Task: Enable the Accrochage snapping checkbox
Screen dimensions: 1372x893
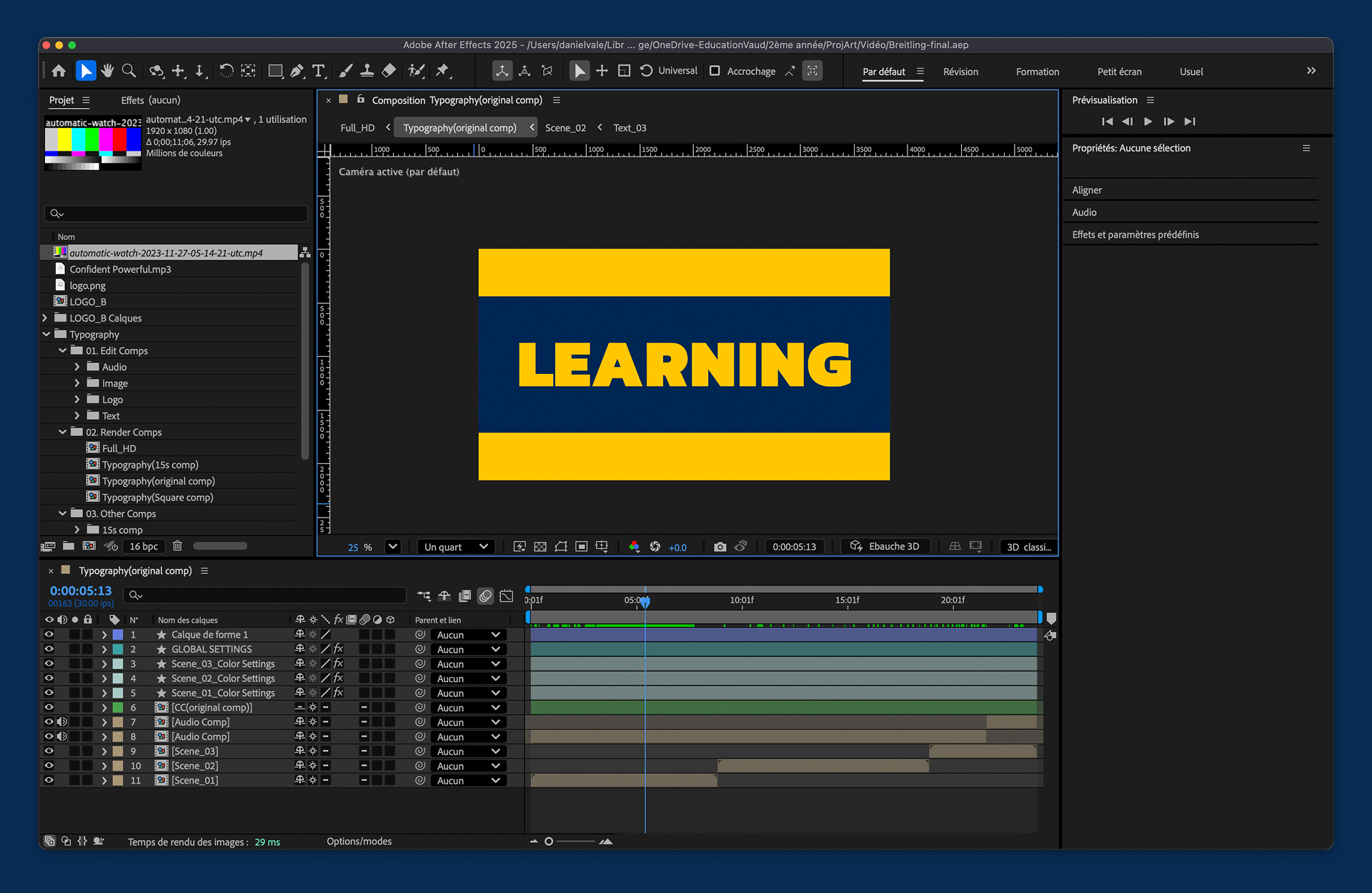Action: pos(715,71)
